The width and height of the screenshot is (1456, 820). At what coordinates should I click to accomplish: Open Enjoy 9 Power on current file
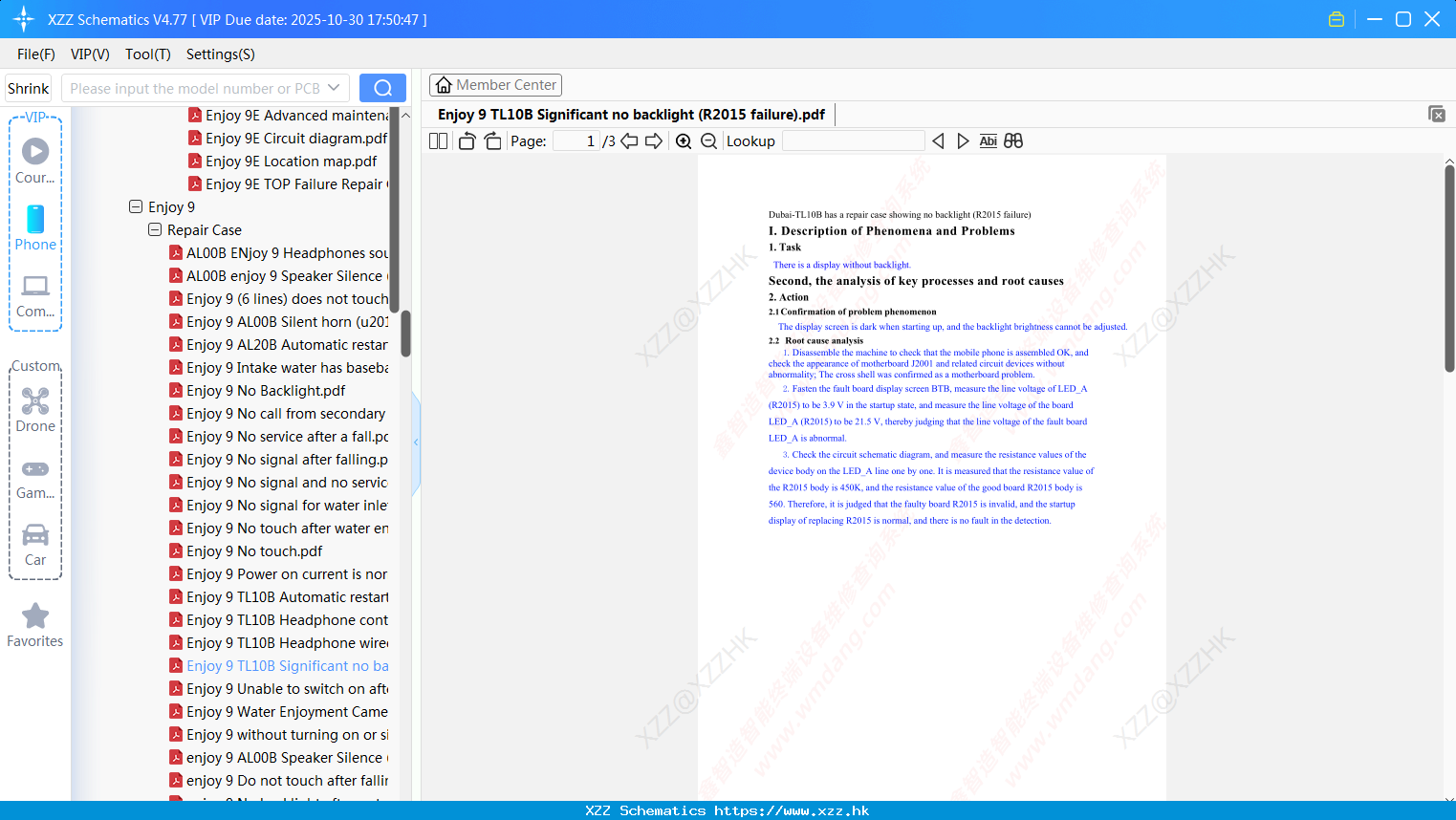pos(279,573)
